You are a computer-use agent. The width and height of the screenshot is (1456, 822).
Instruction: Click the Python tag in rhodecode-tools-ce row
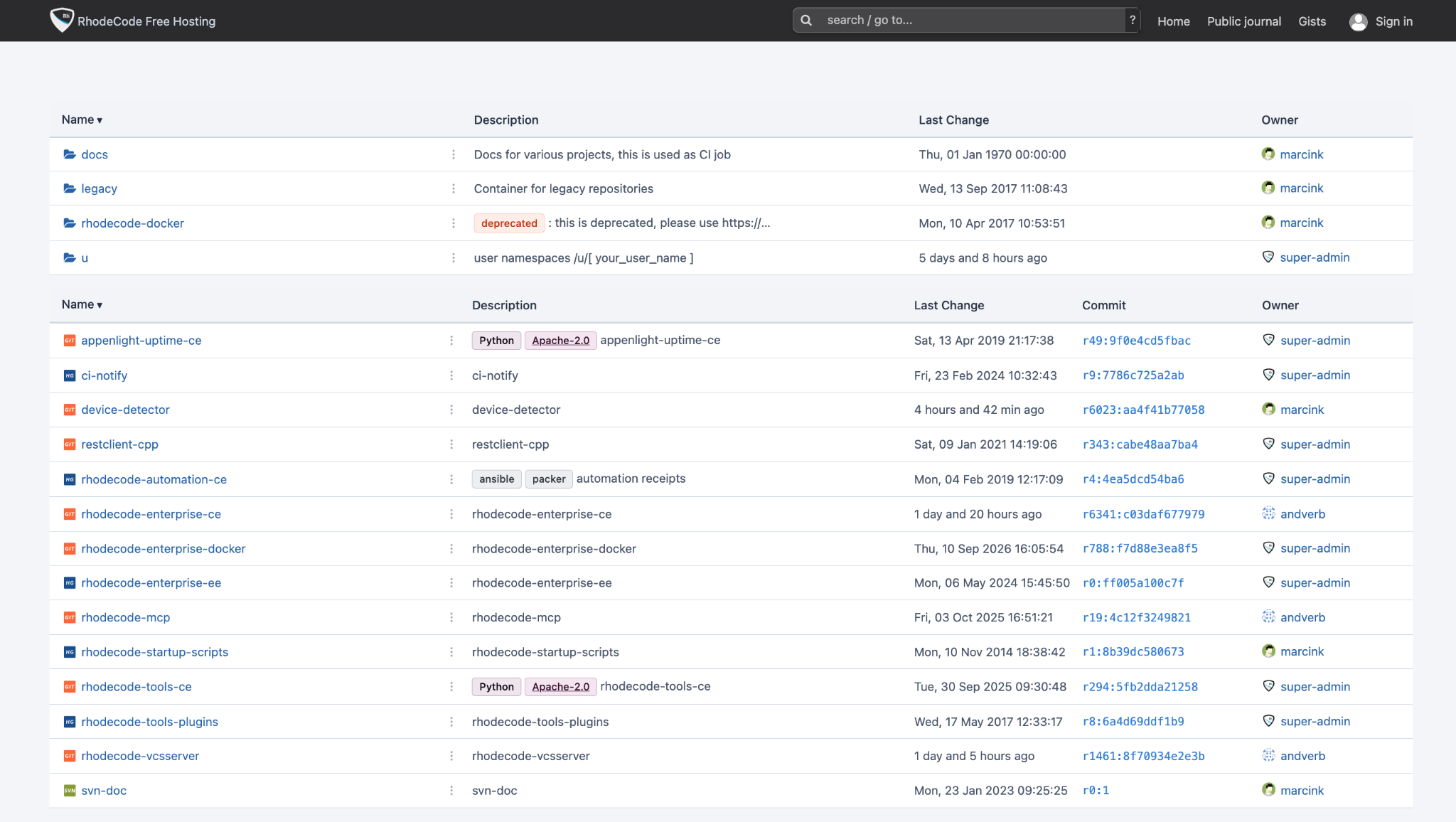coord(496,687)
